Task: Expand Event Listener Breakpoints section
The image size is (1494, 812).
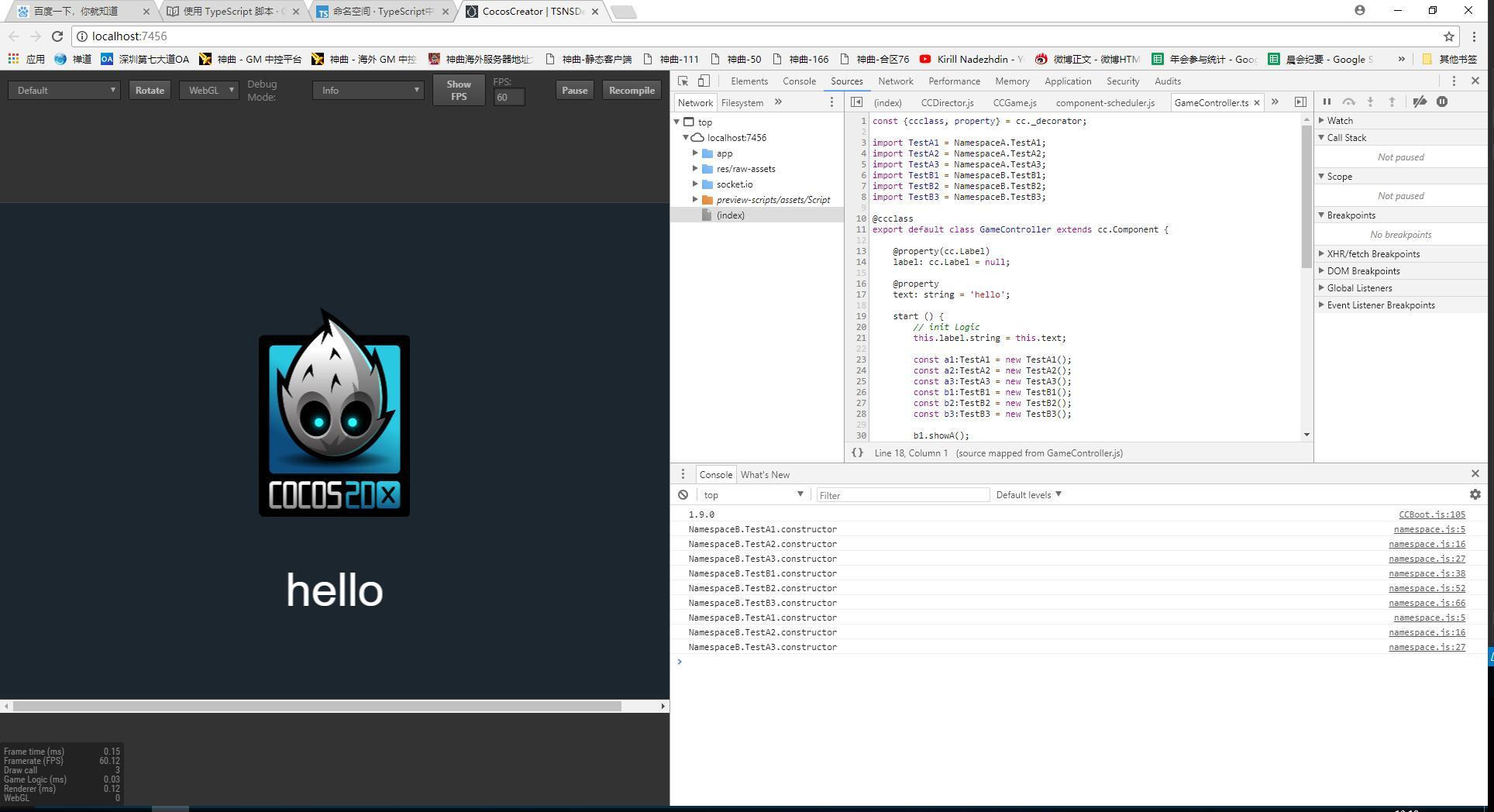Action: click(x=1399, y=305)
